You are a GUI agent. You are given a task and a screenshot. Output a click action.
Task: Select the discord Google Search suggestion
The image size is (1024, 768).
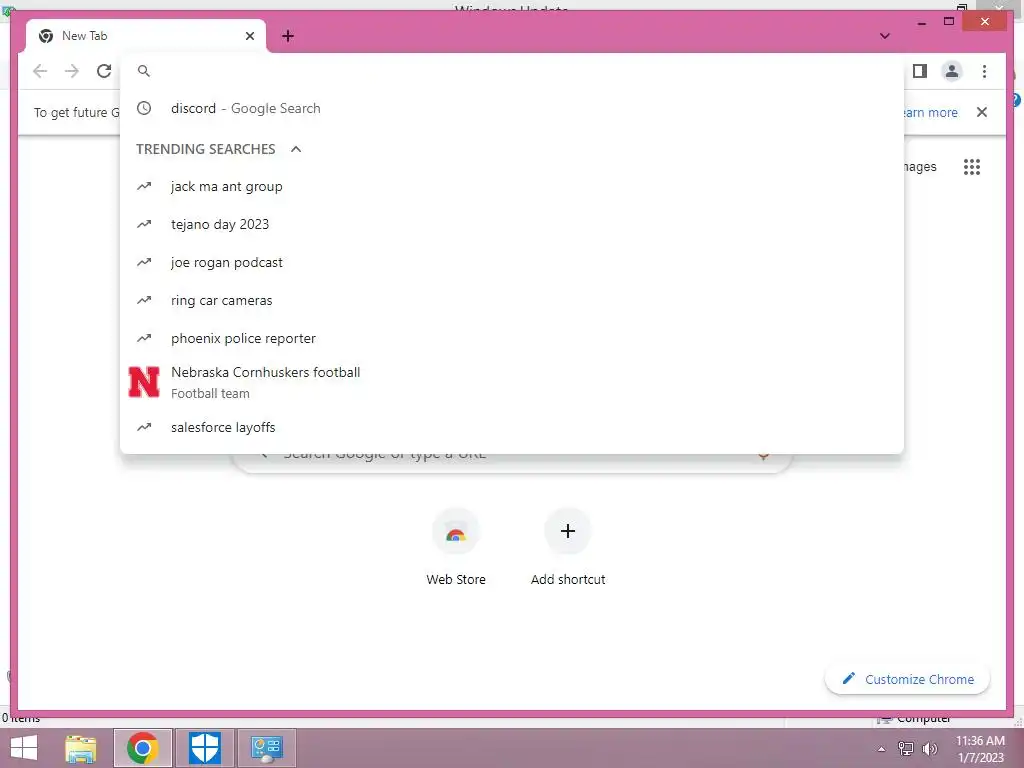512,108
